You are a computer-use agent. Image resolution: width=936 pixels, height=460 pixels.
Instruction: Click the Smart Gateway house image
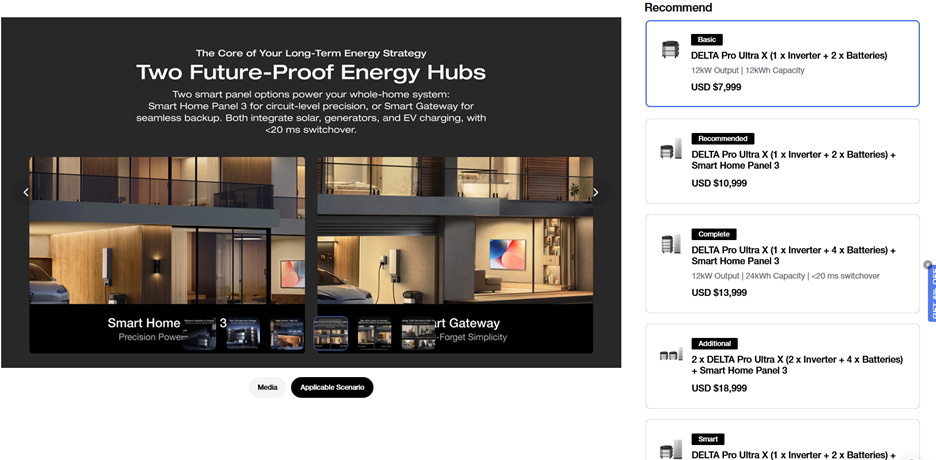point(455,231)
